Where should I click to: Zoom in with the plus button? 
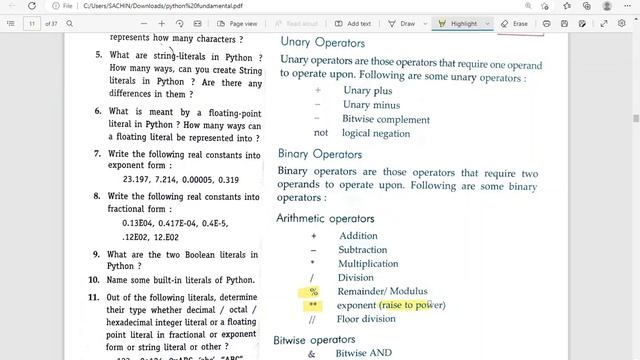(162, 24)
